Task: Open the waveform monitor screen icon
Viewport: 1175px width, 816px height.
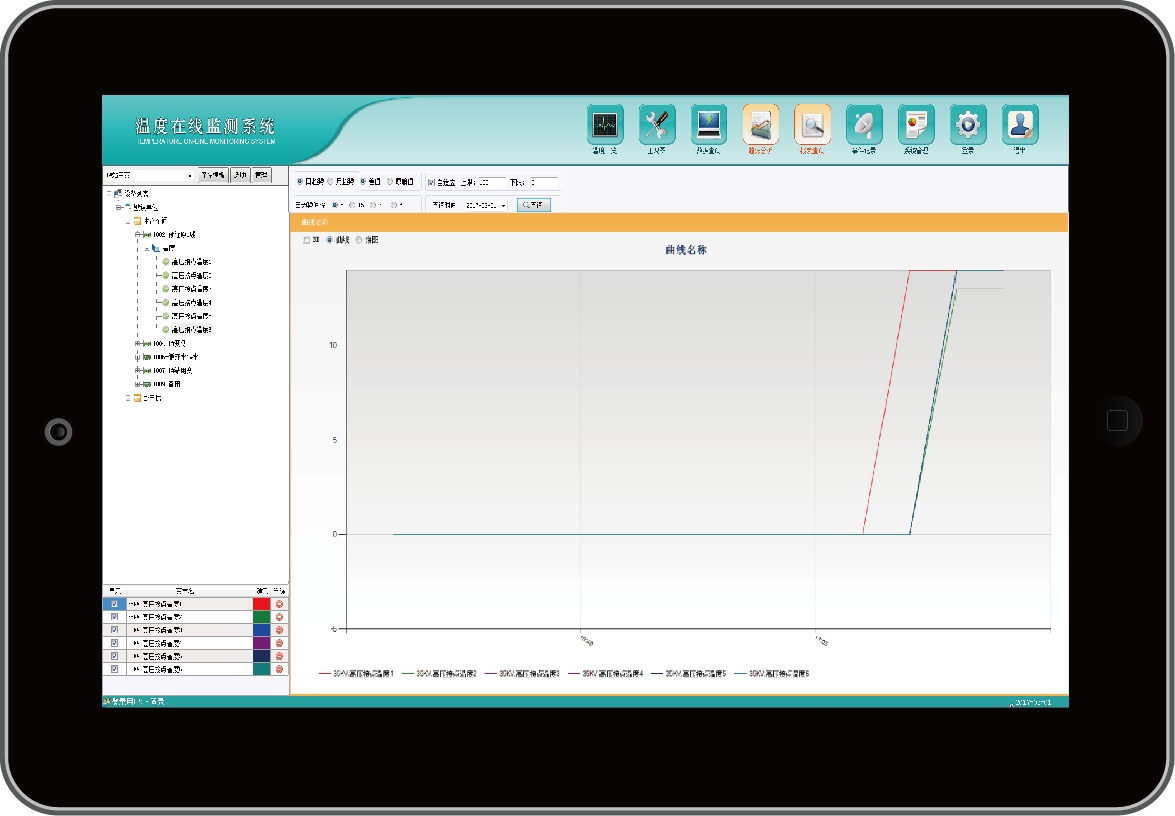Action: tap(605, 124)
